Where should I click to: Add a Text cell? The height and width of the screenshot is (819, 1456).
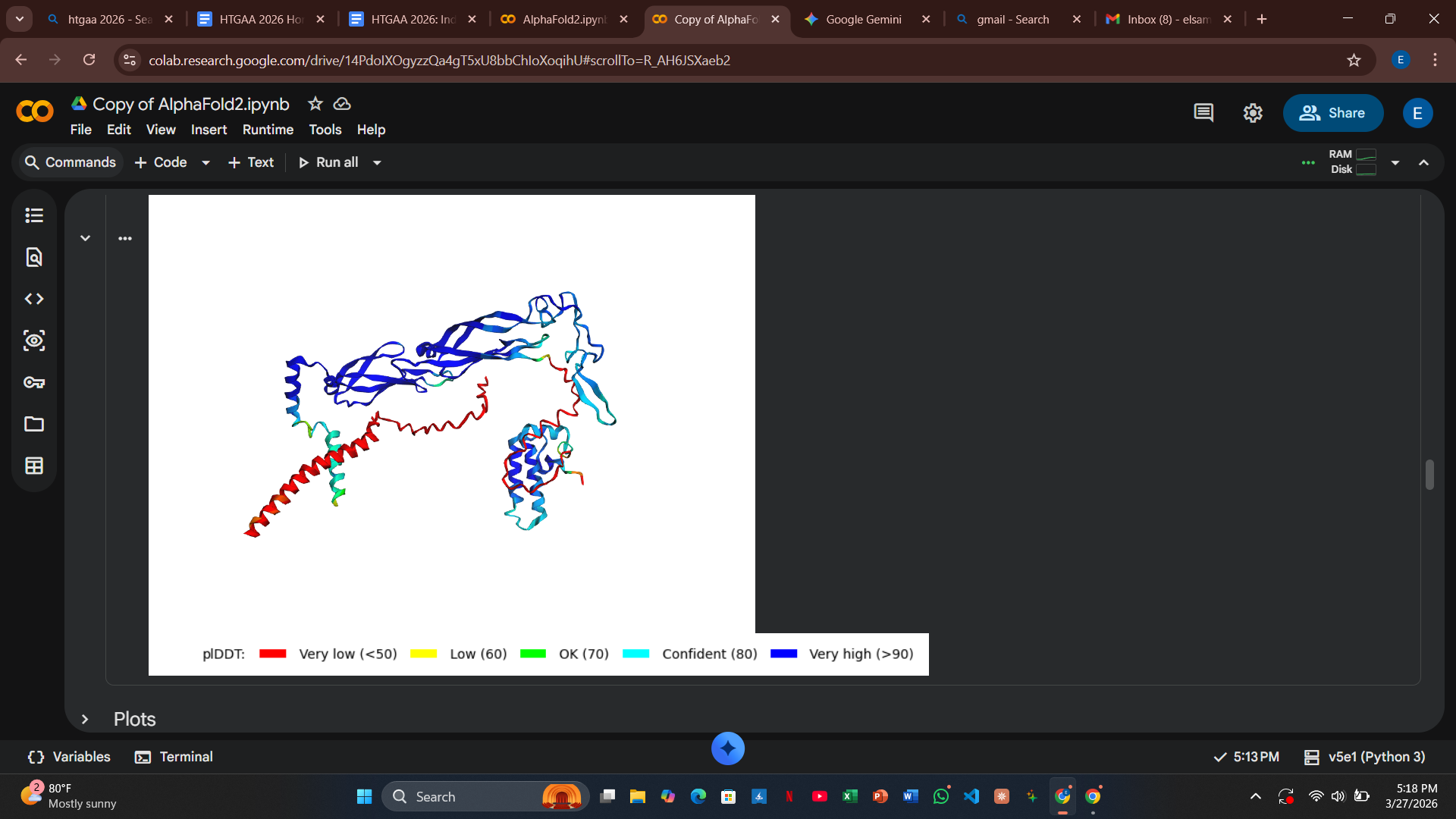point(251,162)
